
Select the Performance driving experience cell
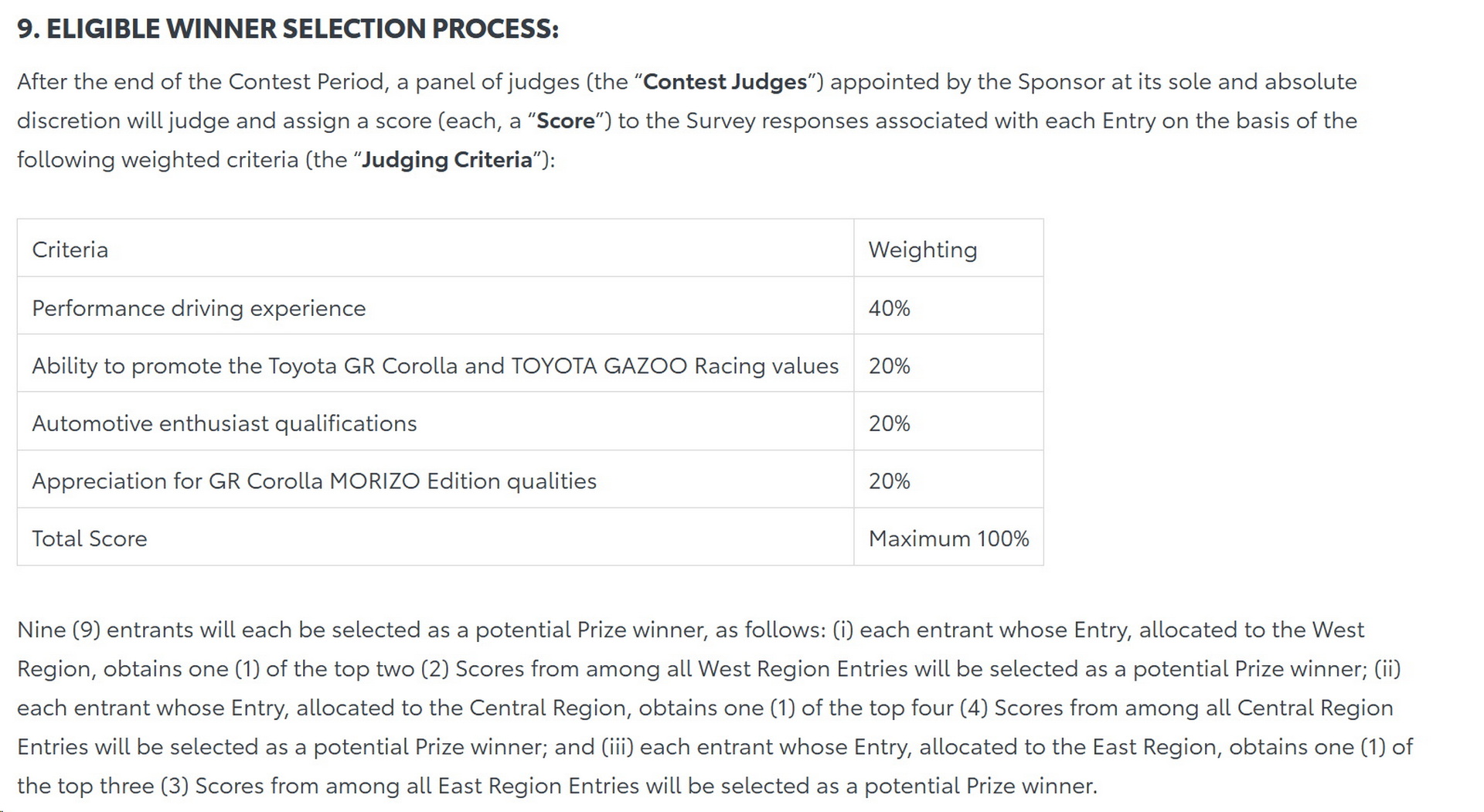pyautogui.click(x=199, y=308)
